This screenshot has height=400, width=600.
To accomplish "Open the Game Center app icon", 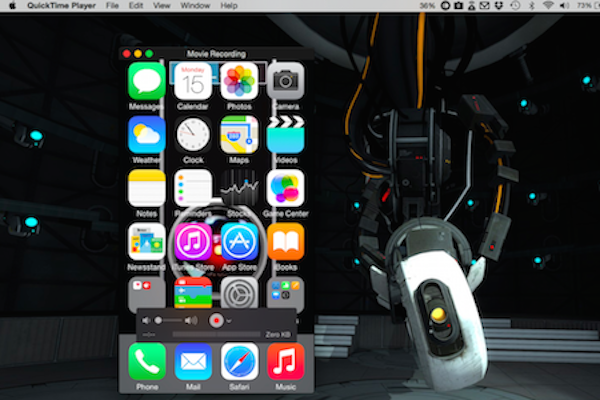I will pos(285,188).
